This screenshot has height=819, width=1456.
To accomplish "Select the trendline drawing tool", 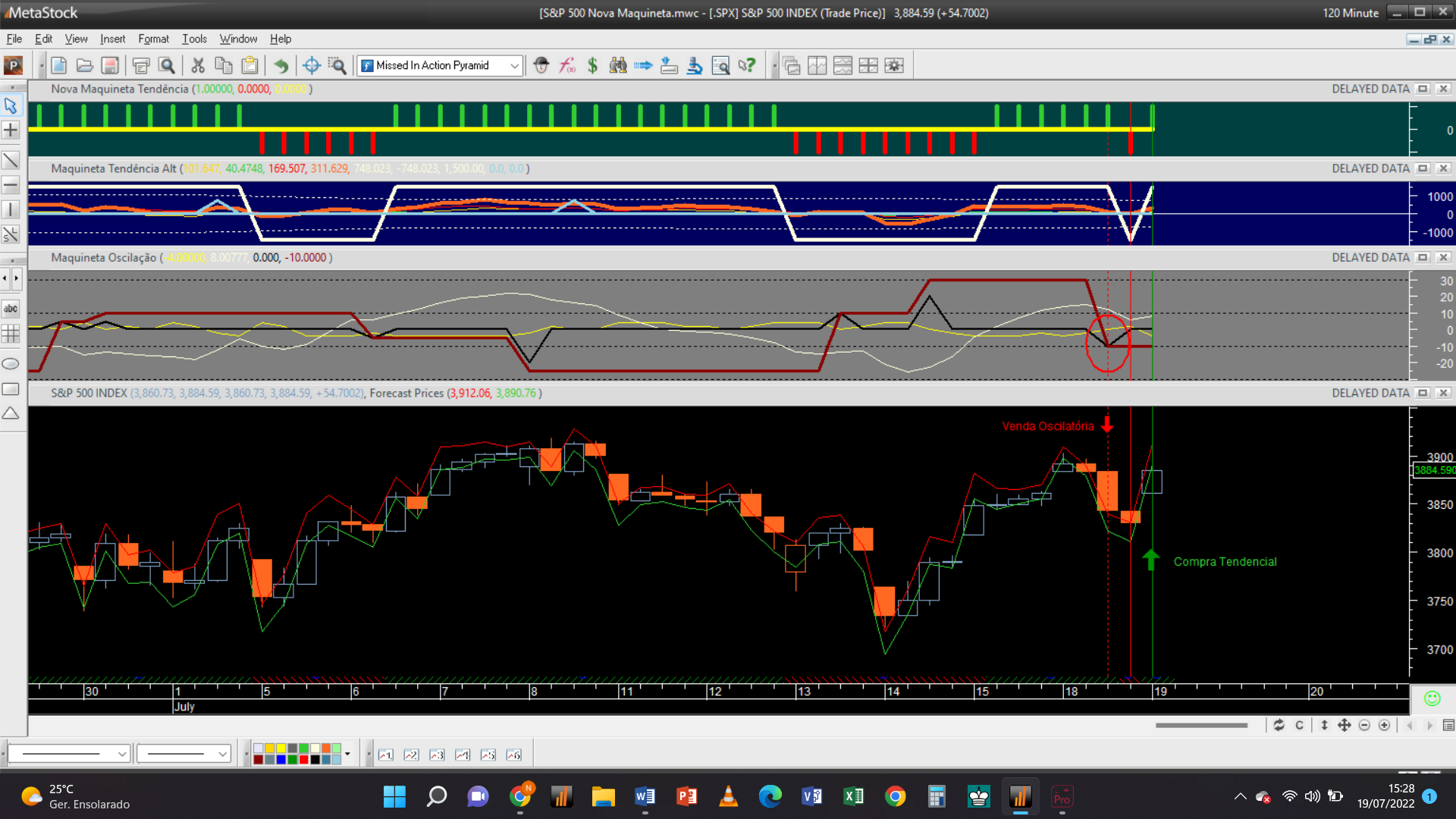I will [11, 160].
